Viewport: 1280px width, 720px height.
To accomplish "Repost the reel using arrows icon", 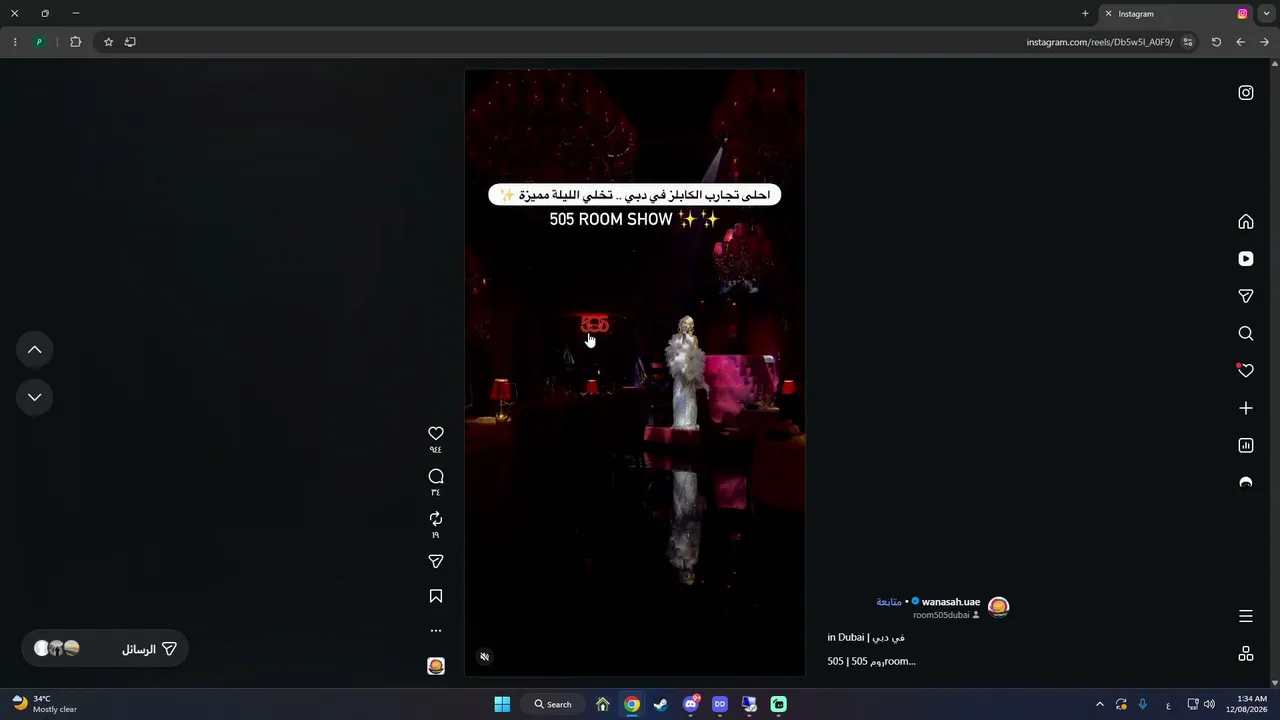I will pyautogui.click(x=436, y=519).
